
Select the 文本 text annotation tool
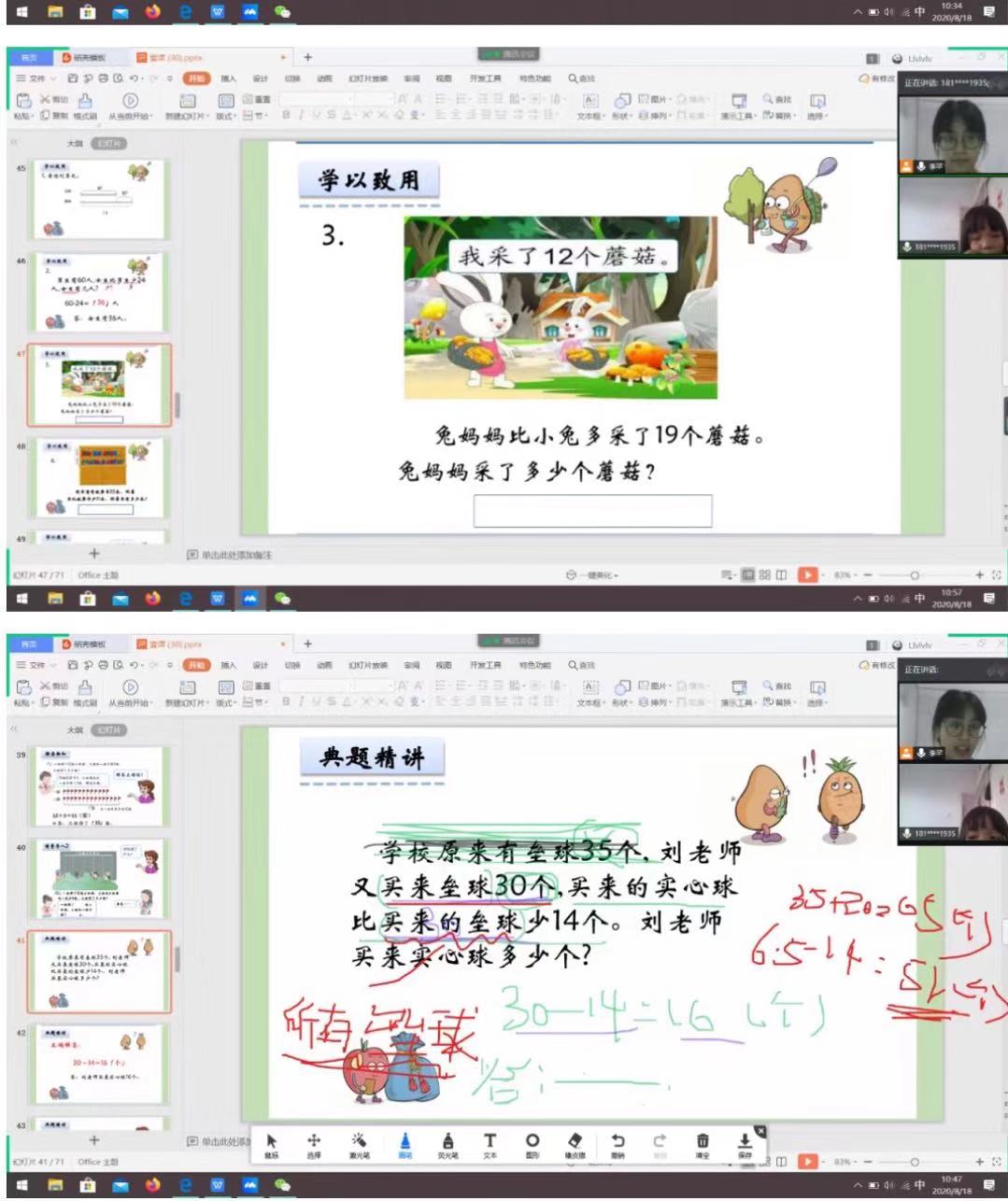click(x=490, y=1144)
